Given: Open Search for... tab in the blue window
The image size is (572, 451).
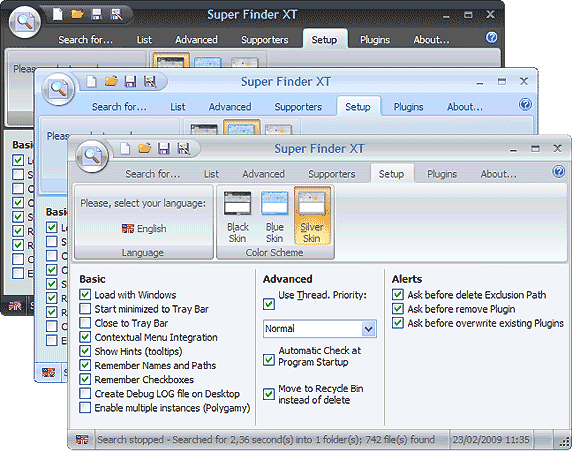Looking at the screenshot, I should [119, 107].
